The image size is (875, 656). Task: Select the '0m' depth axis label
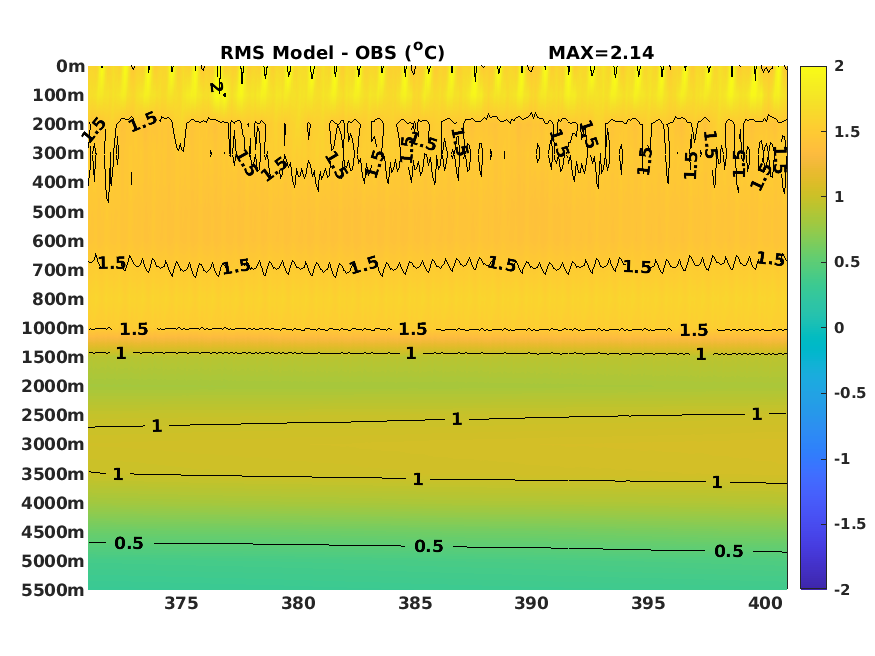[70, 66]
